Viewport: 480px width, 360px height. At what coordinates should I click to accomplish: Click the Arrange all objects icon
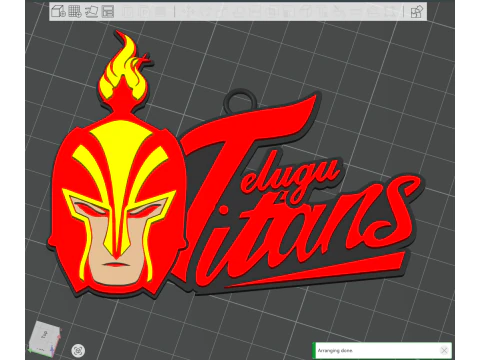click(x=108, y=12)
